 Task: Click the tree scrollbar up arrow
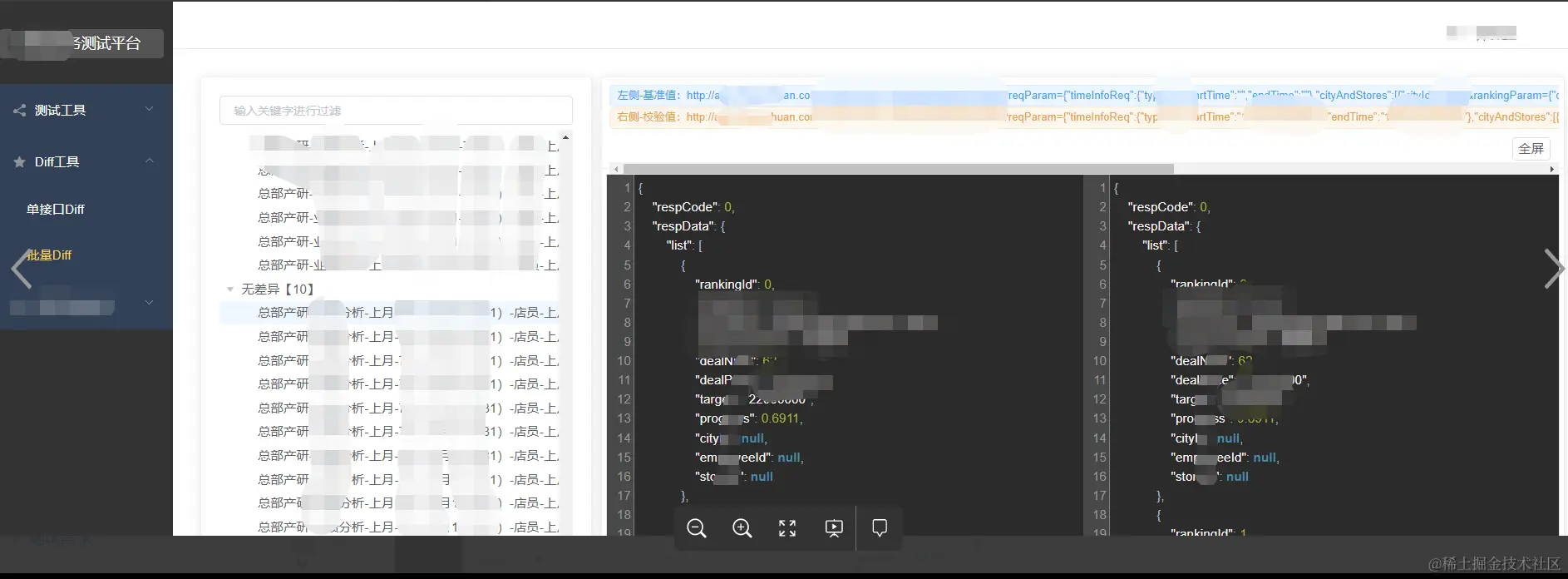pos(565,137)
